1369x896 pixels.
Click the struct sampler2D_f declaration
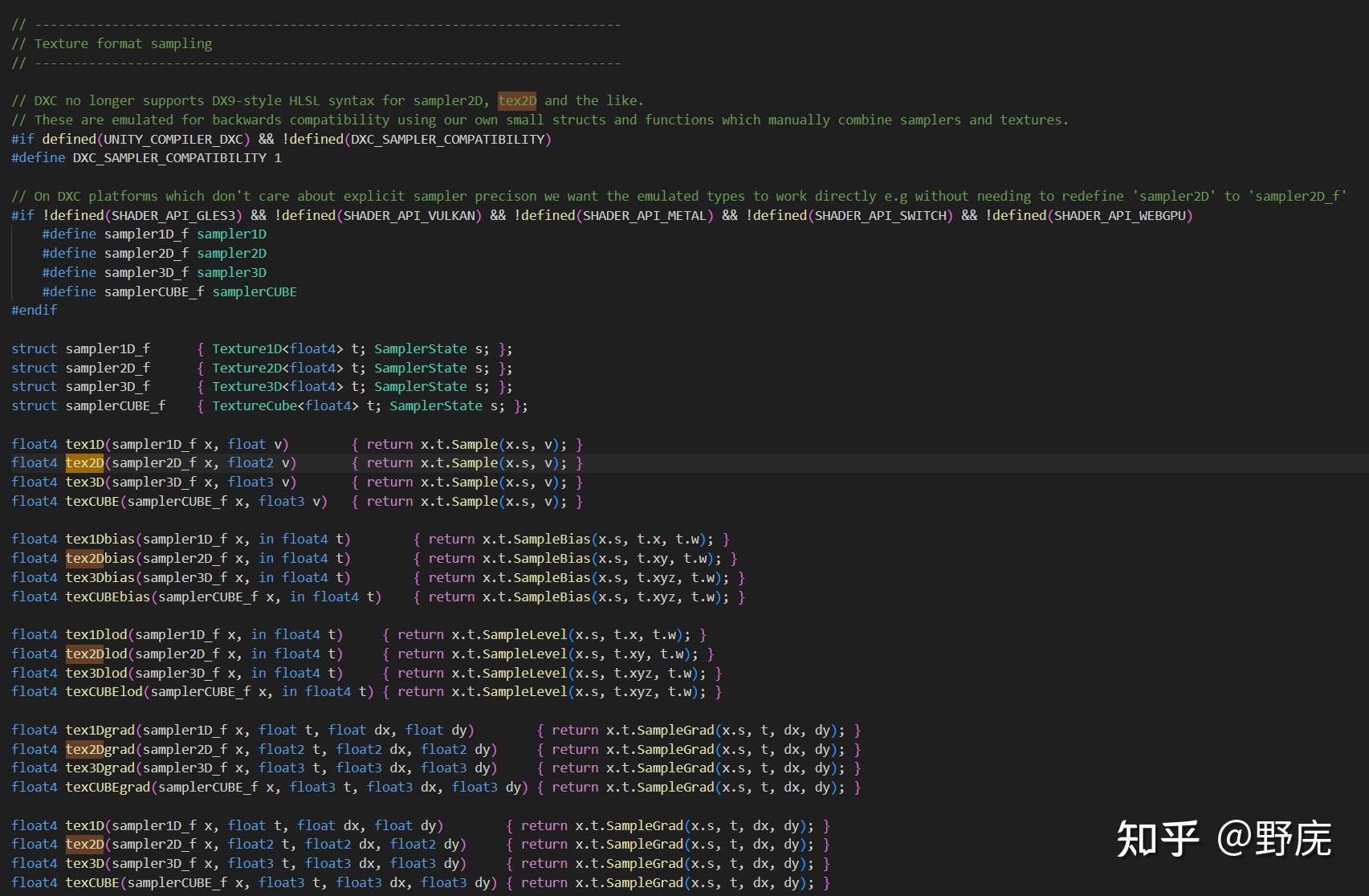80,368
